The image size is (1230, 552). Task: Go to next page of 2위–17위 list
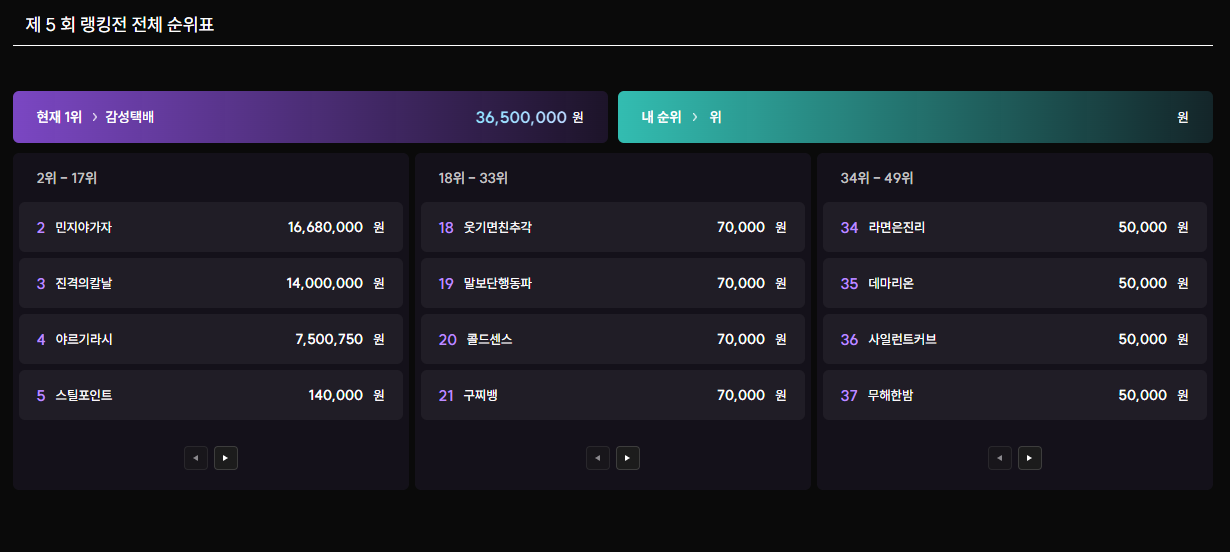point(226,458)
